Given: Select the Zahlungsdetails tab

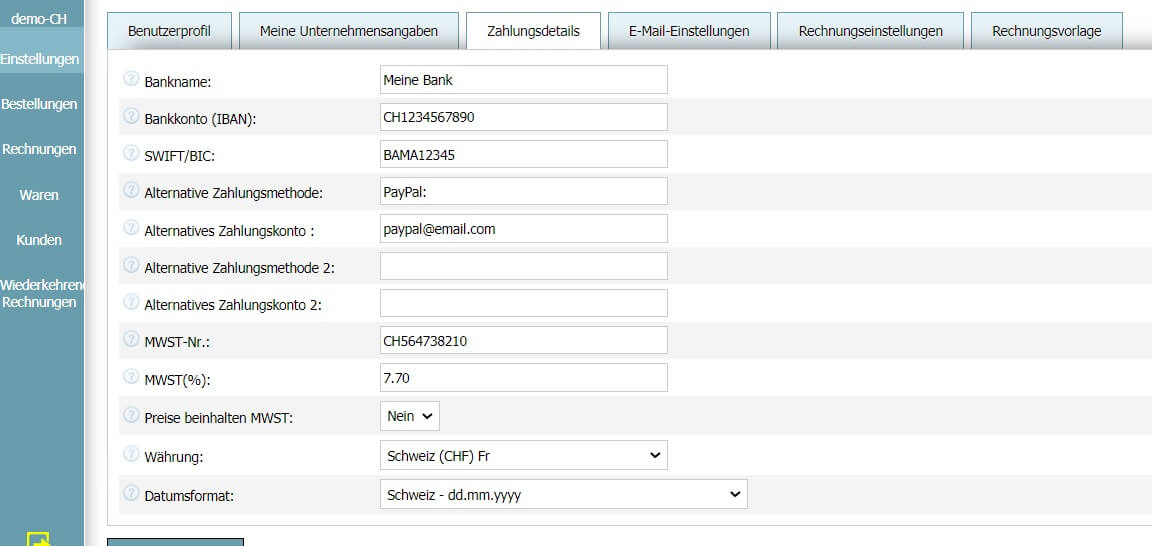Looking at the screenshot, I should [x=533, y=31].
